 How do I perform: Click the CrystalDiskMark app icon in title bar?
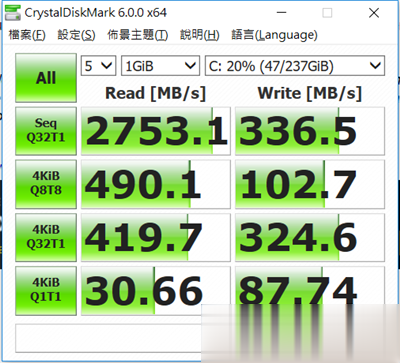tap(12, 12)
